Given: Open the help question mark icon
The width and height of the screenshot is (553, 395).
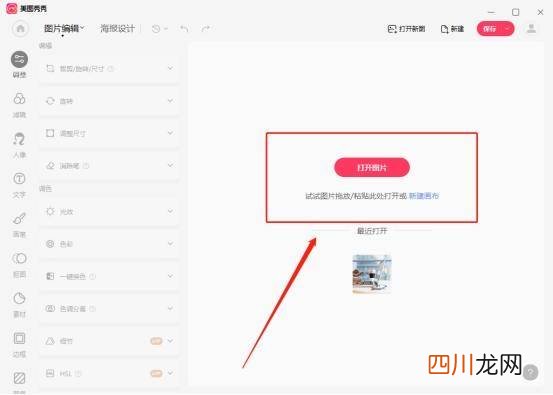Looking at the screenshot, I should [530, 372].
